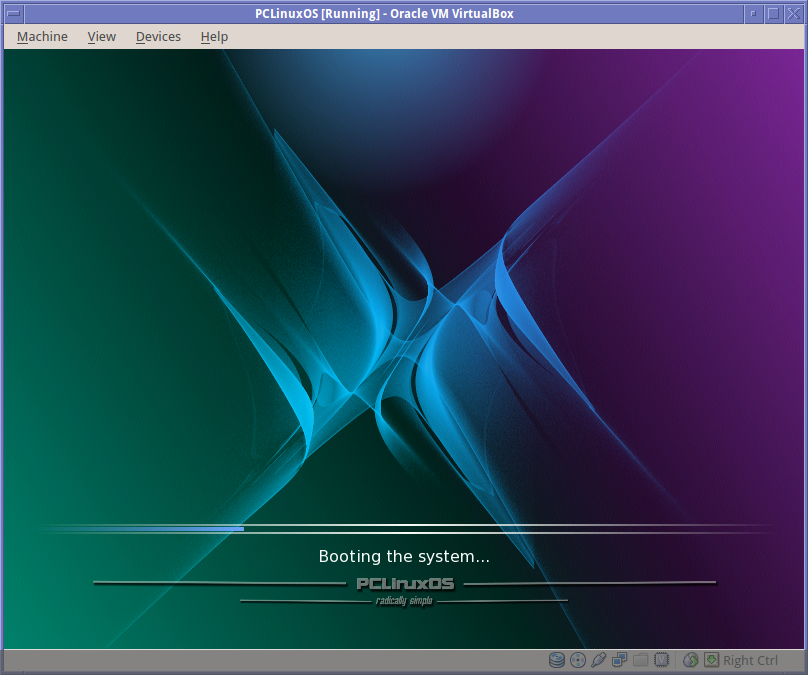Click the CPU virtualization chip indicator
This screenshot has height=675, width=808.
click(661, 660)
